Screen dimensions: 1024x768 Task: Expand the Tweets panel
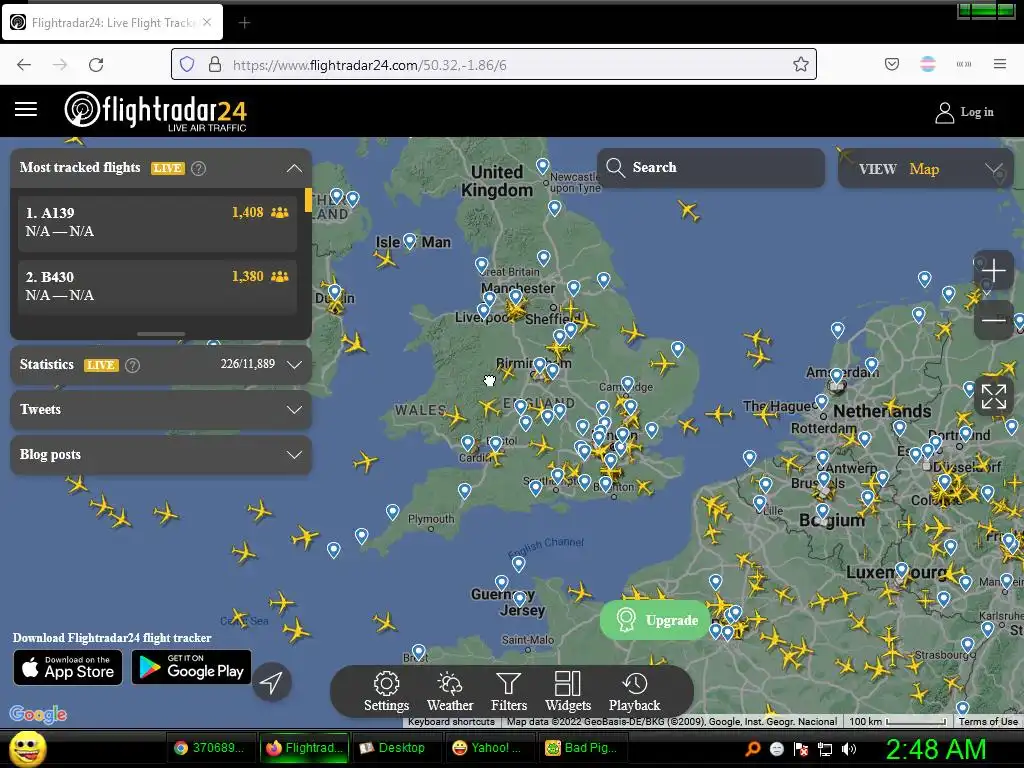(161, 409)
